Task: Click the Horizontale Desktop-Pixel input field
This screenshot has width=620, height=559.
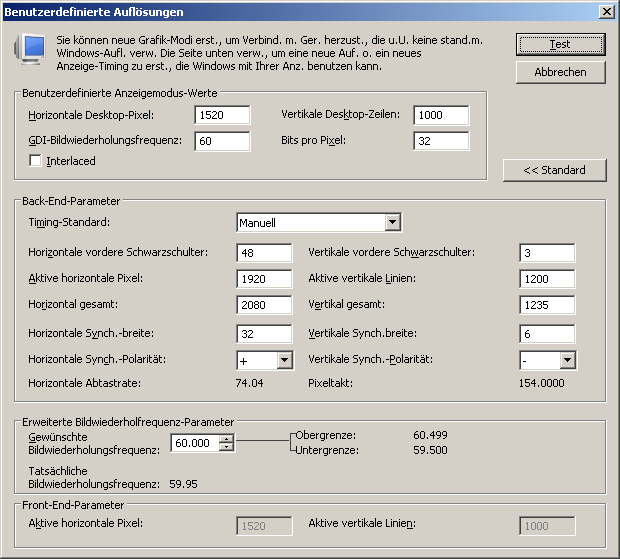Action: [222, 115]
